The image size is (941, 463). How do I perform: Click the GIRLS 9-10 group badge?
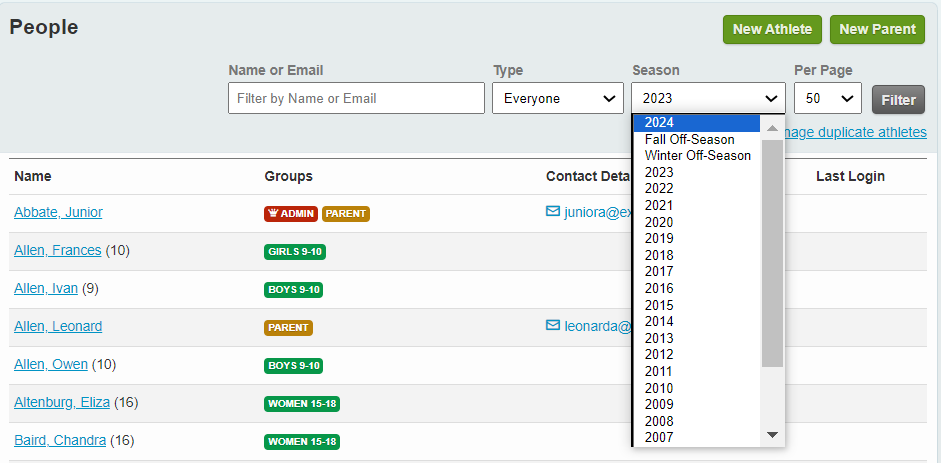(295, 251)
